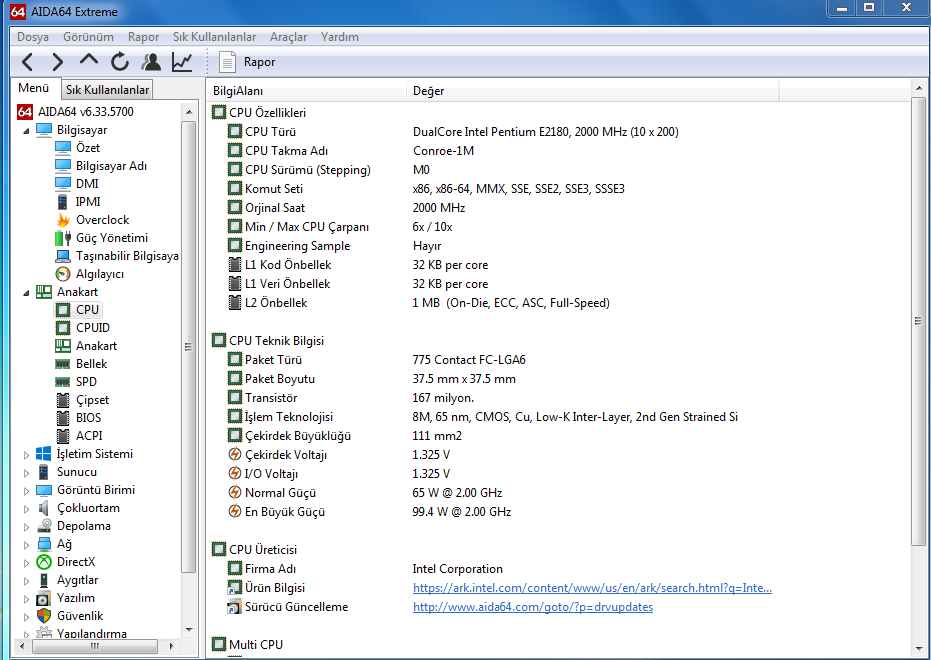Open the Görünüm menu
This screenshot has width=931, height=660.
(x=88, y=37)
